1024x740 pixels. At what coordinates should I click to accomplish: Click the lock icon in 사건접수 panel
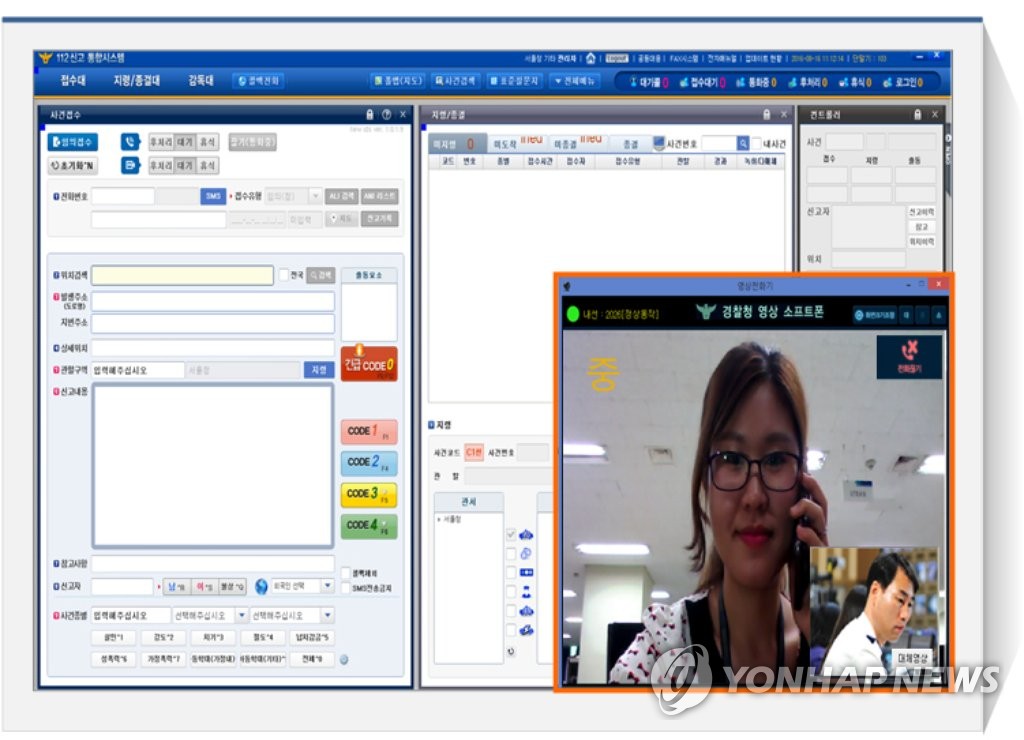click(369, 115)
